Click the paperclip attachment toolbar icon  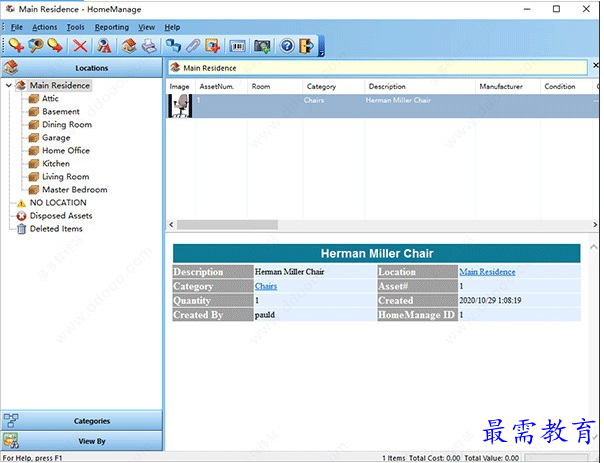coord(193,46)
